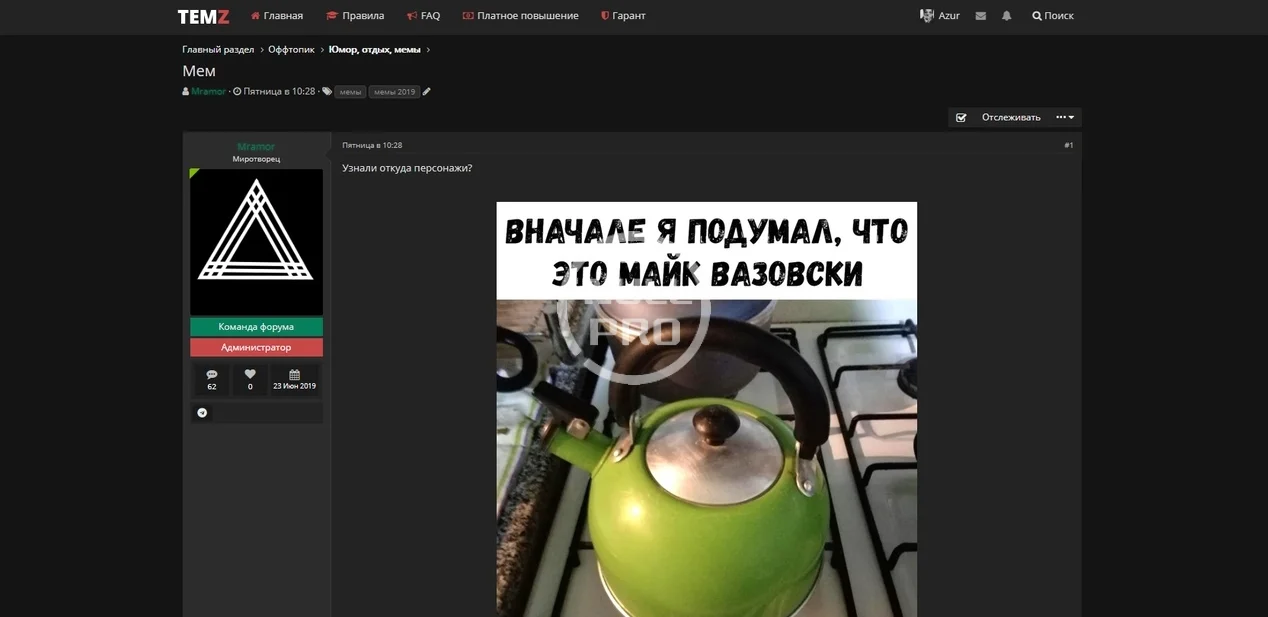Open the Главная home page

(x=277, y=16)
